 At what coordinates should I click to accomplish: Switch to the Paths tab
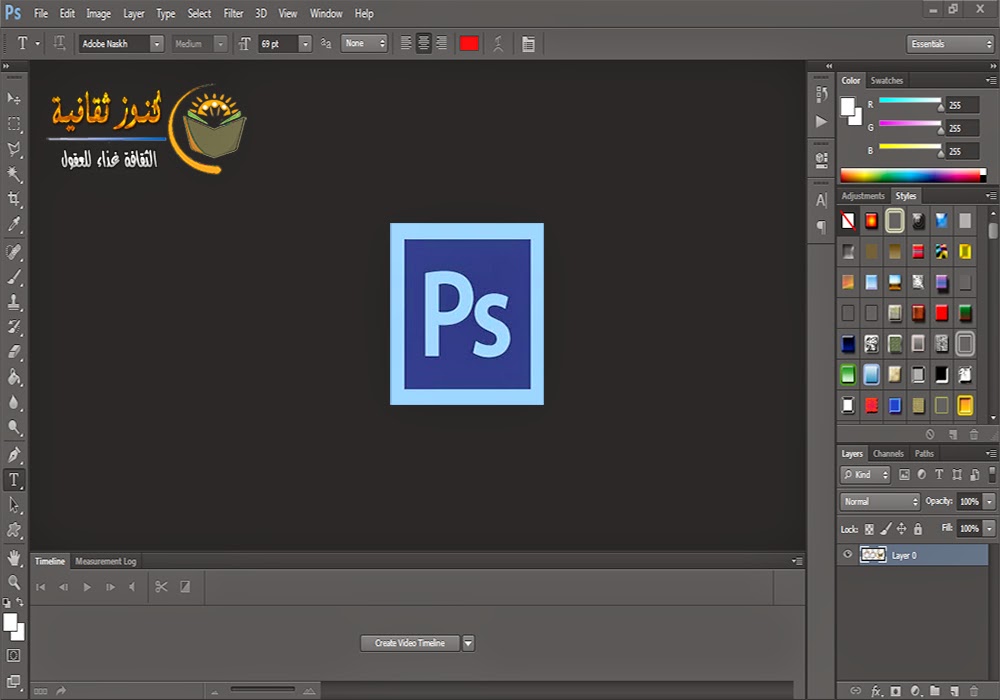(924, 453)
